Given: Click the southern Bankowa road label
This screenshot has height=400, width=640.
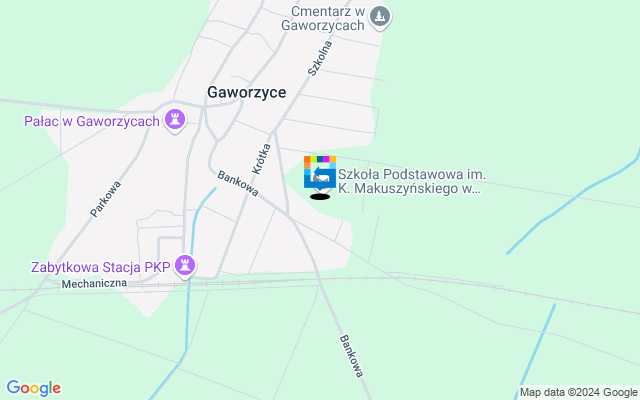Looking at the screenshot, I should click(351, 356).
